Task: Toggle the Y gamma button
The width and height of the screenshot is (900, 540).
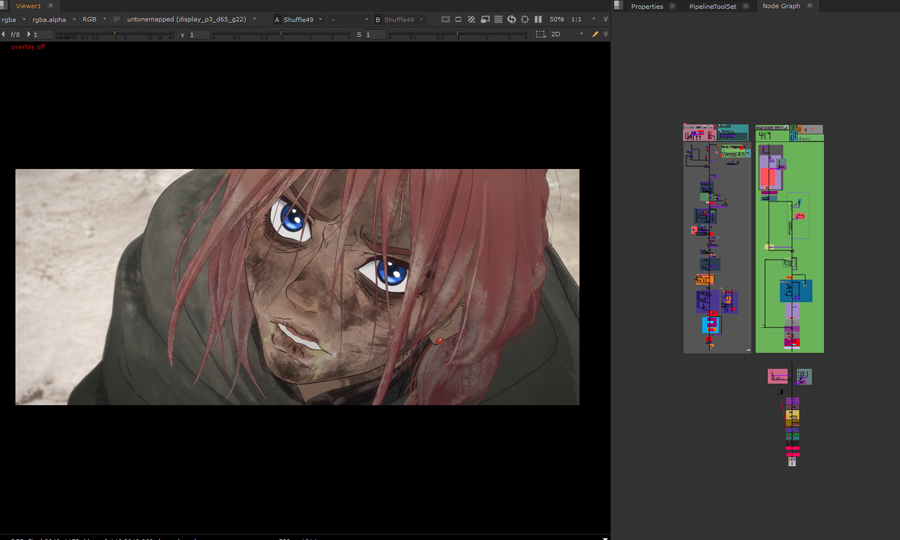Action: (183, 34)
